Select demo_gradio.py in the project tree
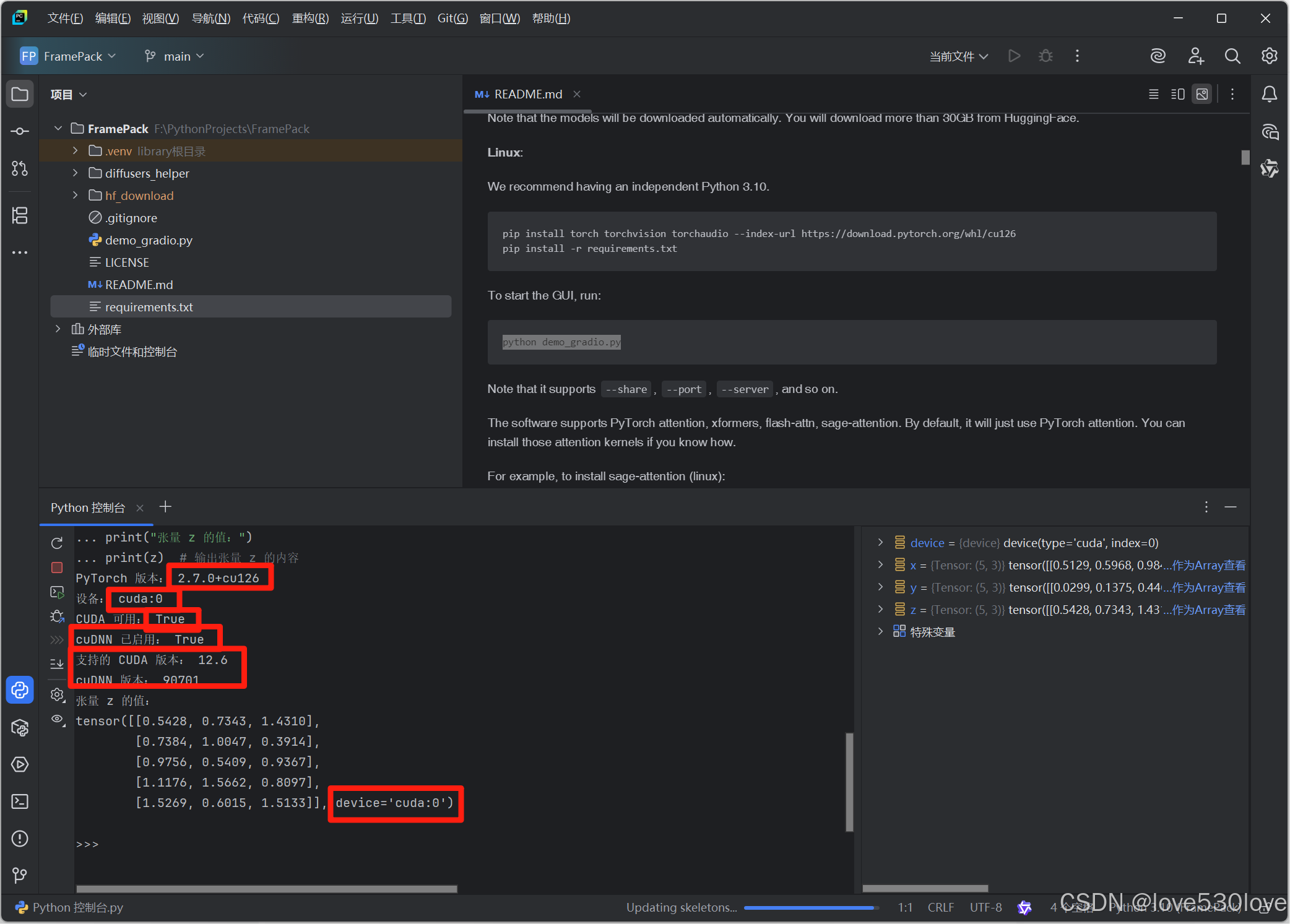The height and width of the screenshot is (924, 1290). tap(149, 240)
